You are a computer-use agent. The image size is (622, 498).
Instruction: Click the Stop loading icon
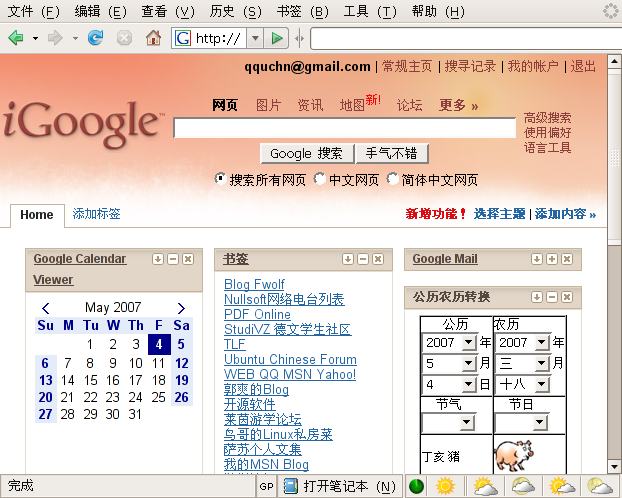pyautogui.click(x=124, y=38)
